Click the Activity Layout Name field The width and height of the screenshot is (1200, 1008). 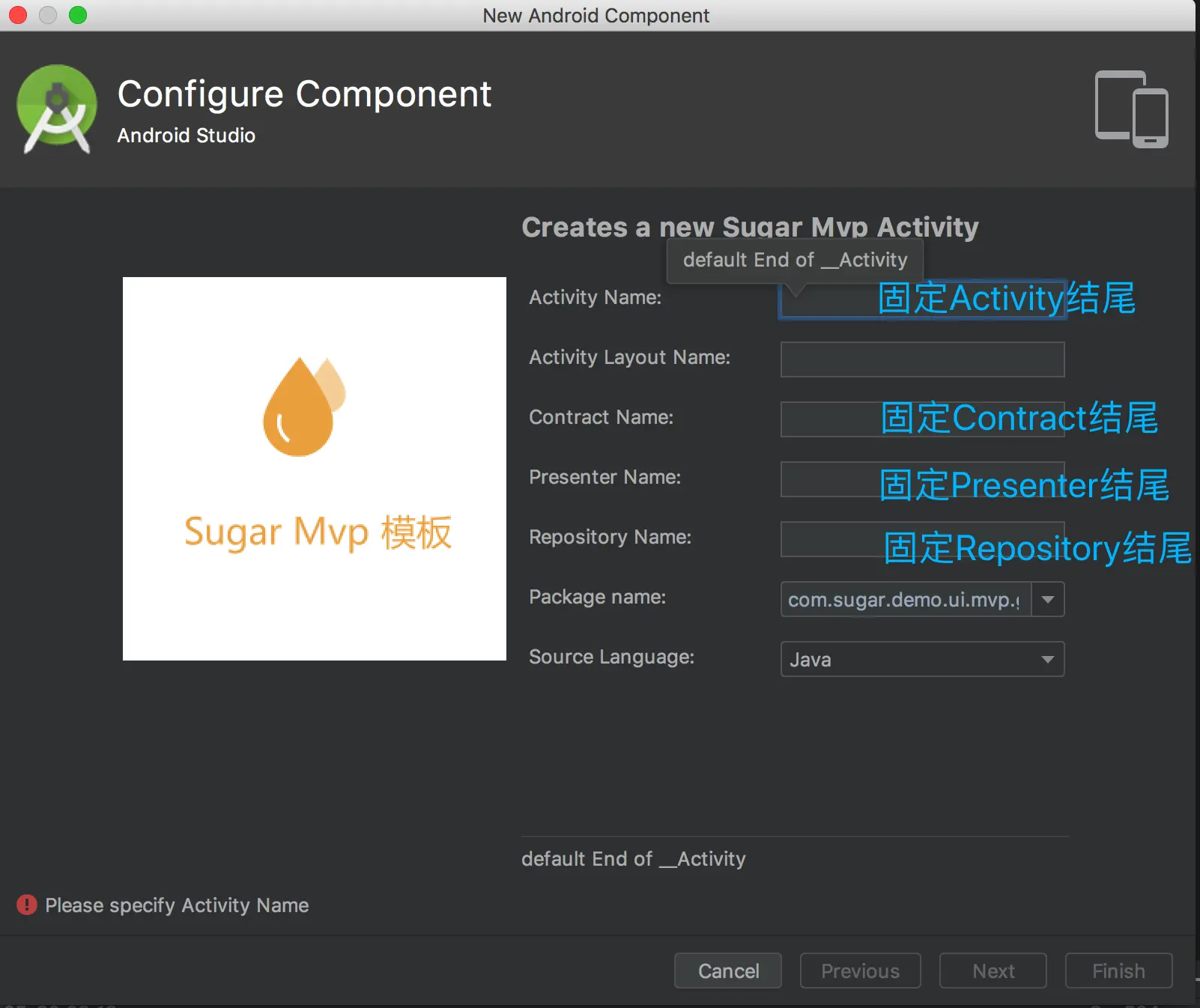tap(922, 359)
